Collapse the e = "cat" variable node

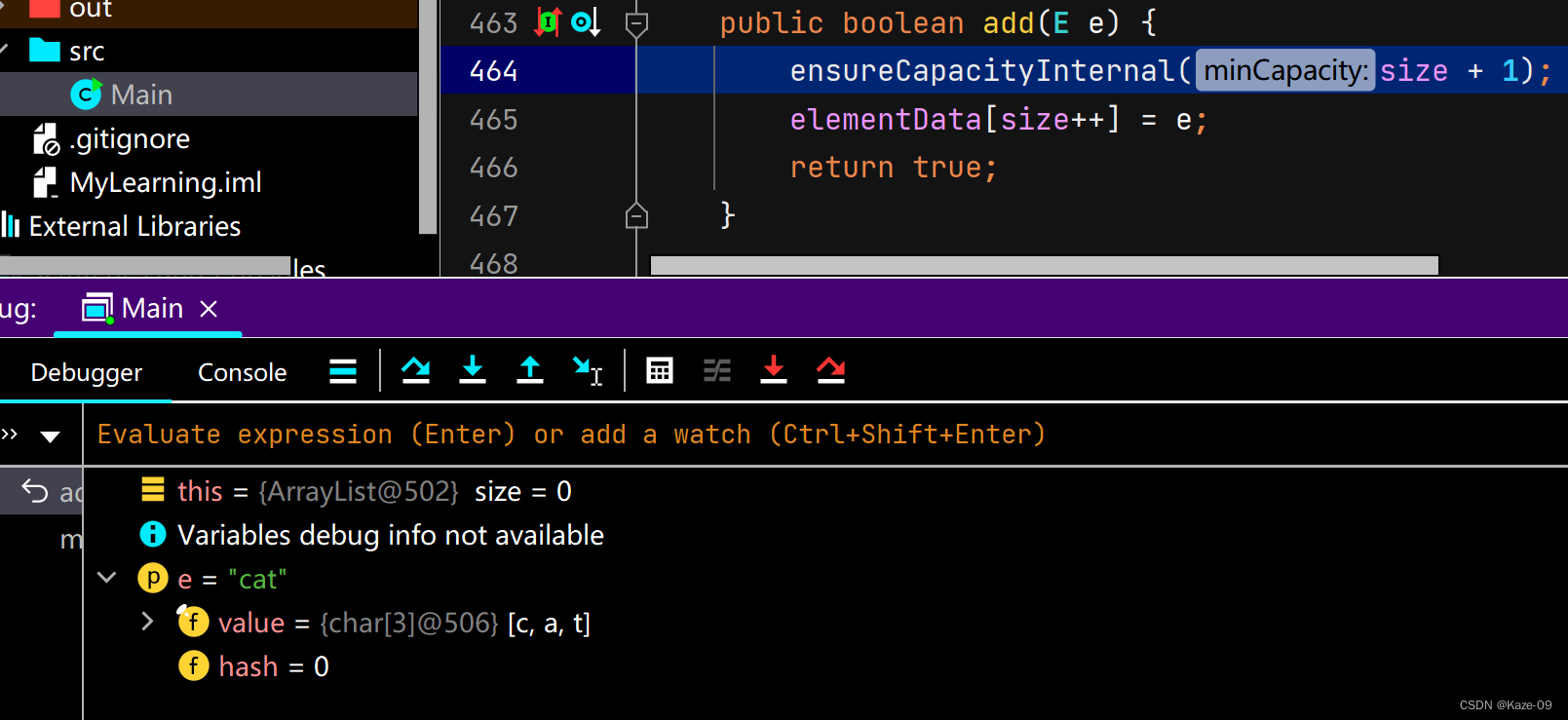(x=107, y=578)
